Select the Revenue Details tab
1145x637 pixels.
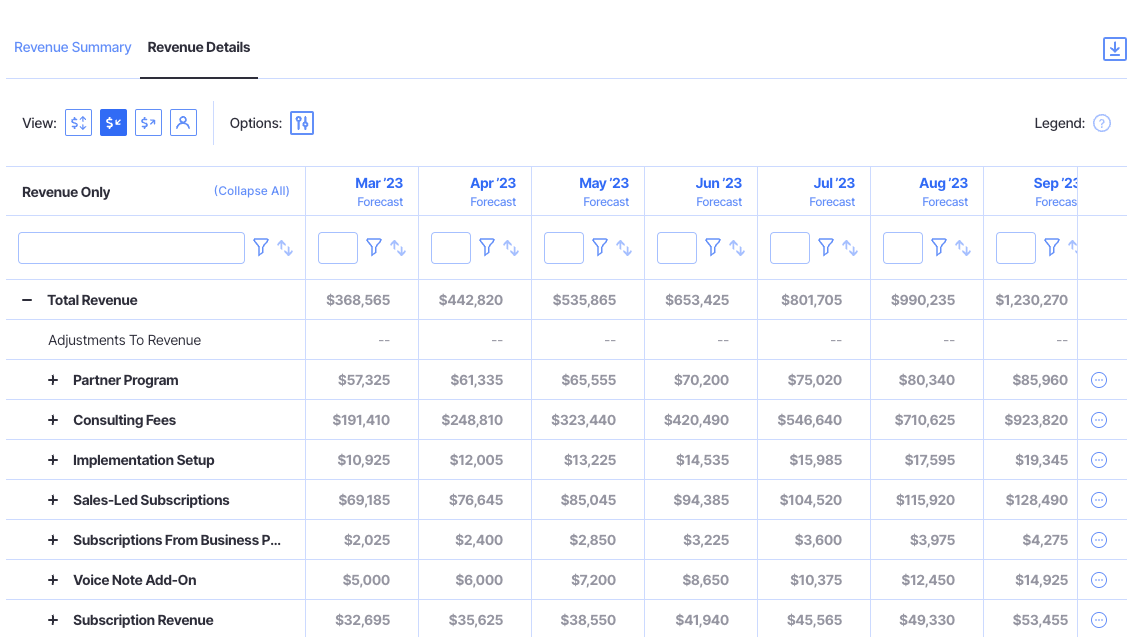coord(198,47)
